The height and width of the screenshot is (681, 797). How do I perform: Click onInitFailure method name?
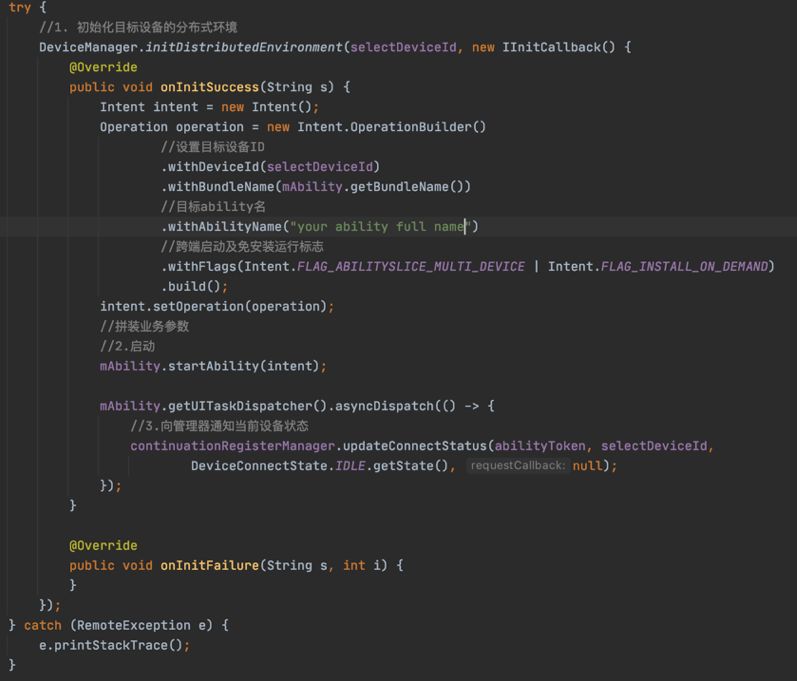pos(209,566)
